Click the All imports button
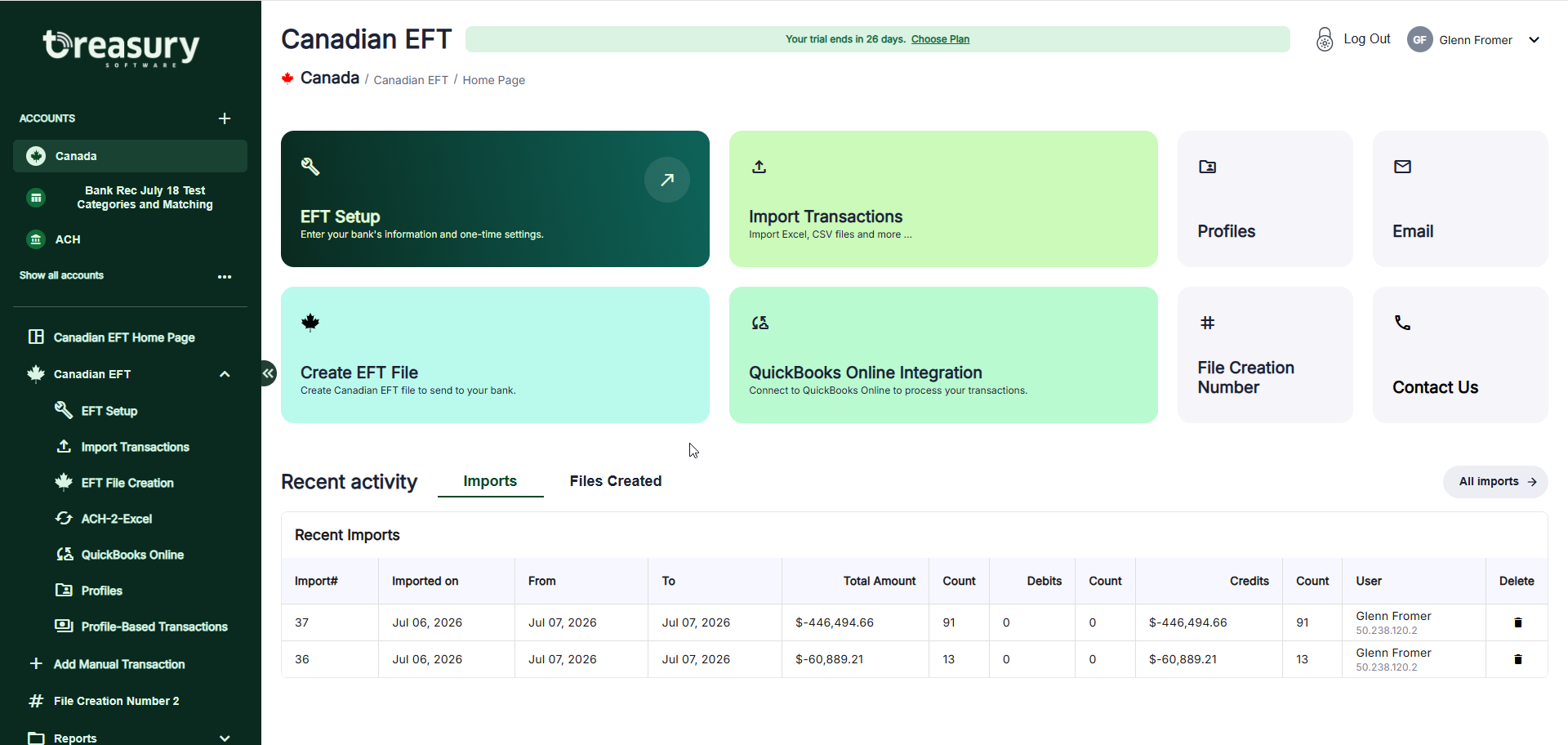The width and height of the screenshot is (1568, 745). pyautogui.click(x=1495, y=481)
